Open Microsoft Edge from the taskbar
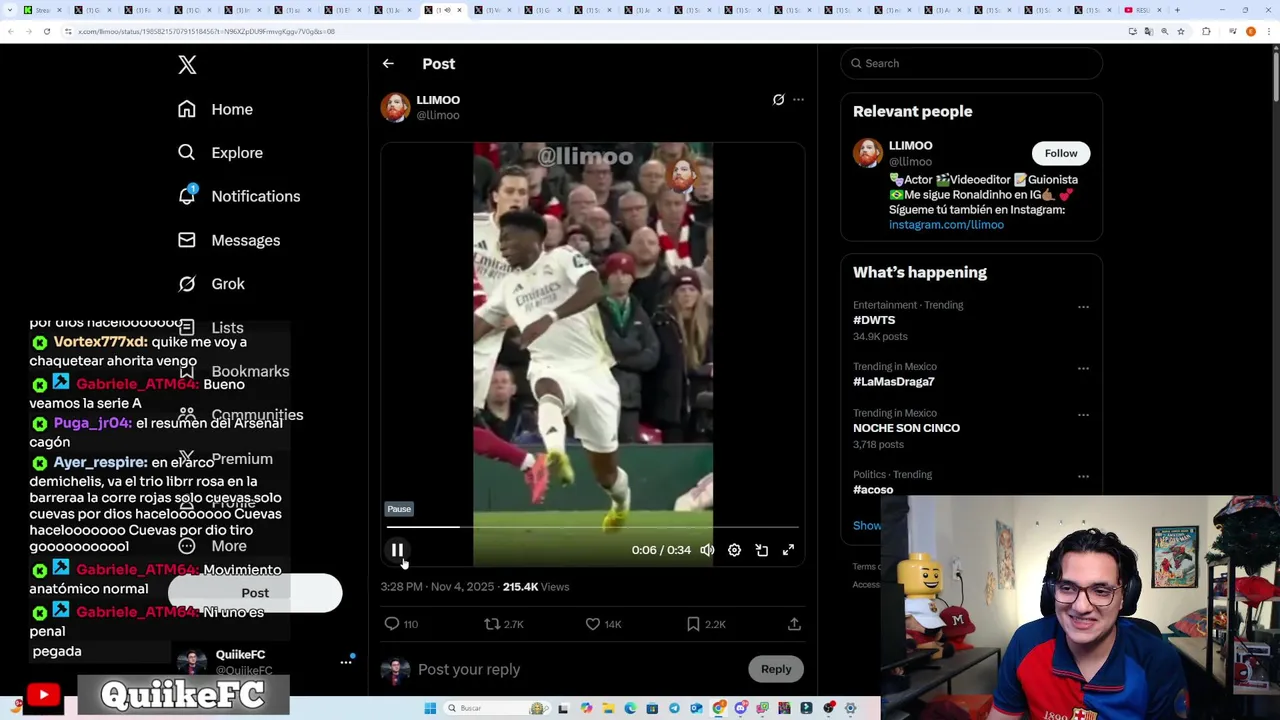The image size is (1280, 720). (630, 708)
